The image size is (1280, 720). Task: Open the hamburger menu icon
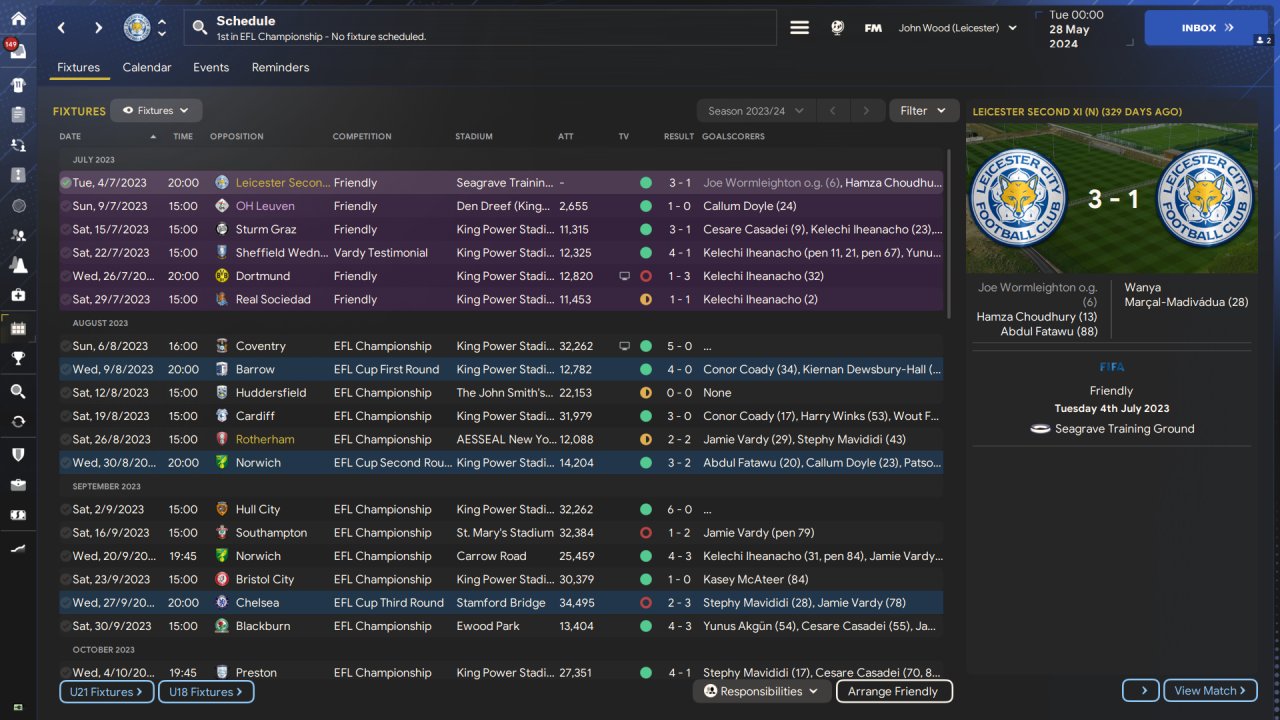click(800, 28)
